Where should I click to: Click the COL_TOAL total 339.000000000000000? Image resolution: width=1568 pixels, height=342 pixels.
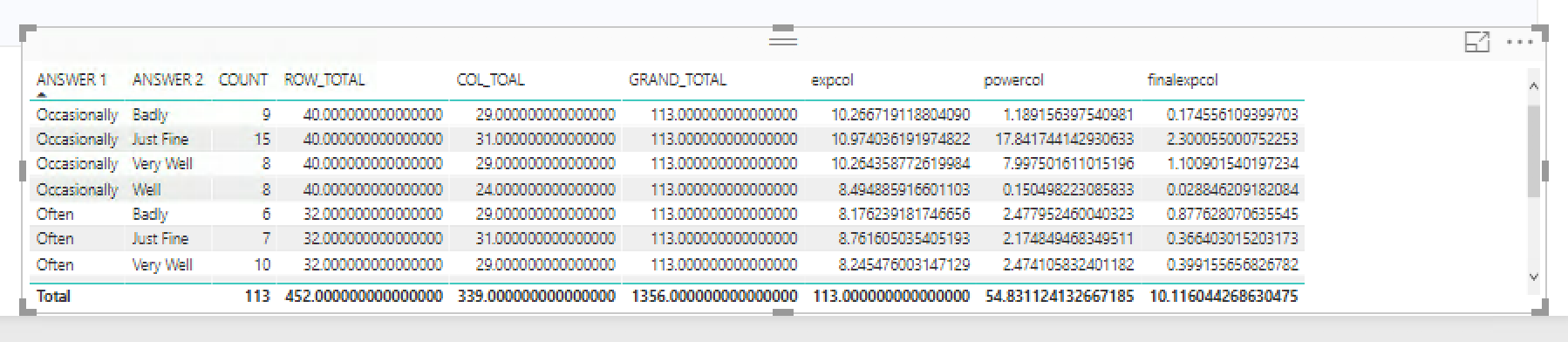click(x=536, y=297)
